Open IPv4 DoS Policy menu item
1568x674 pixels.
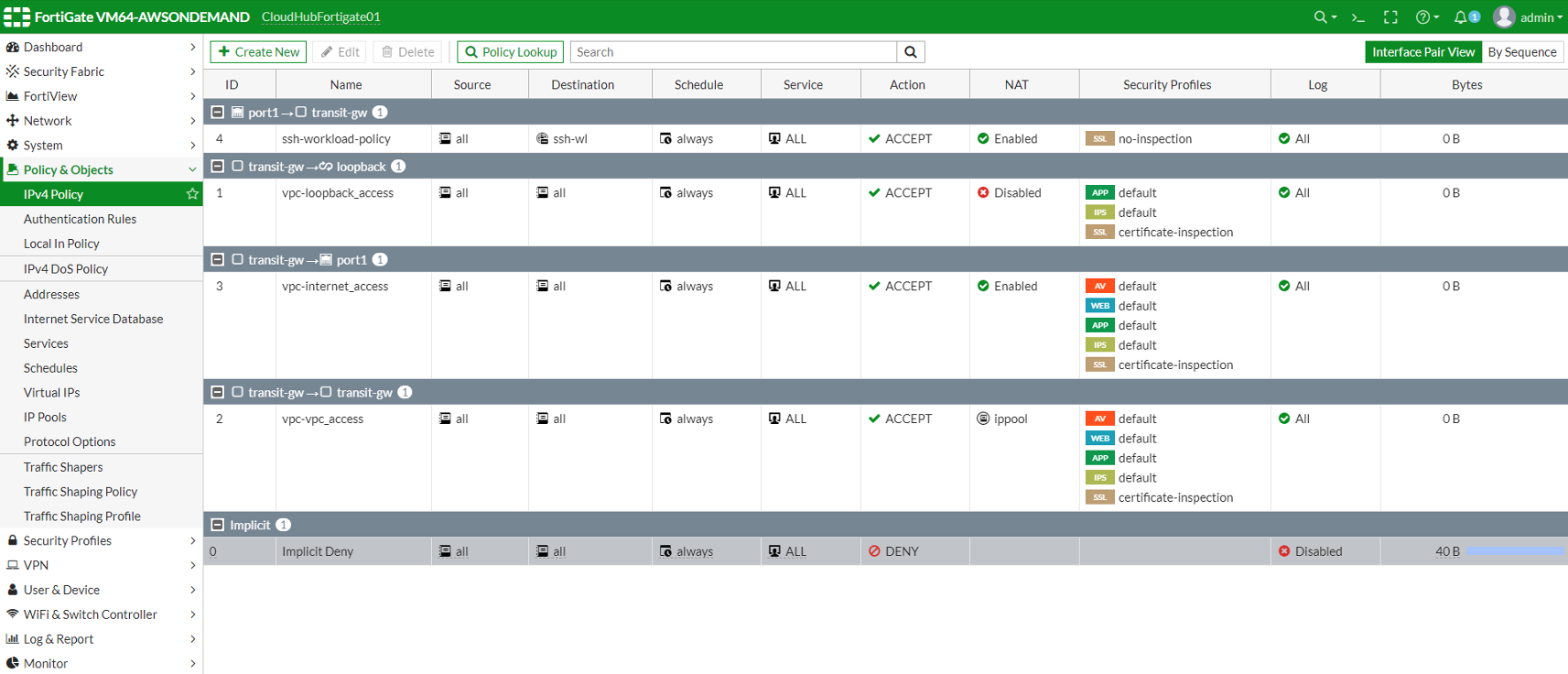[x=66, y=269]
